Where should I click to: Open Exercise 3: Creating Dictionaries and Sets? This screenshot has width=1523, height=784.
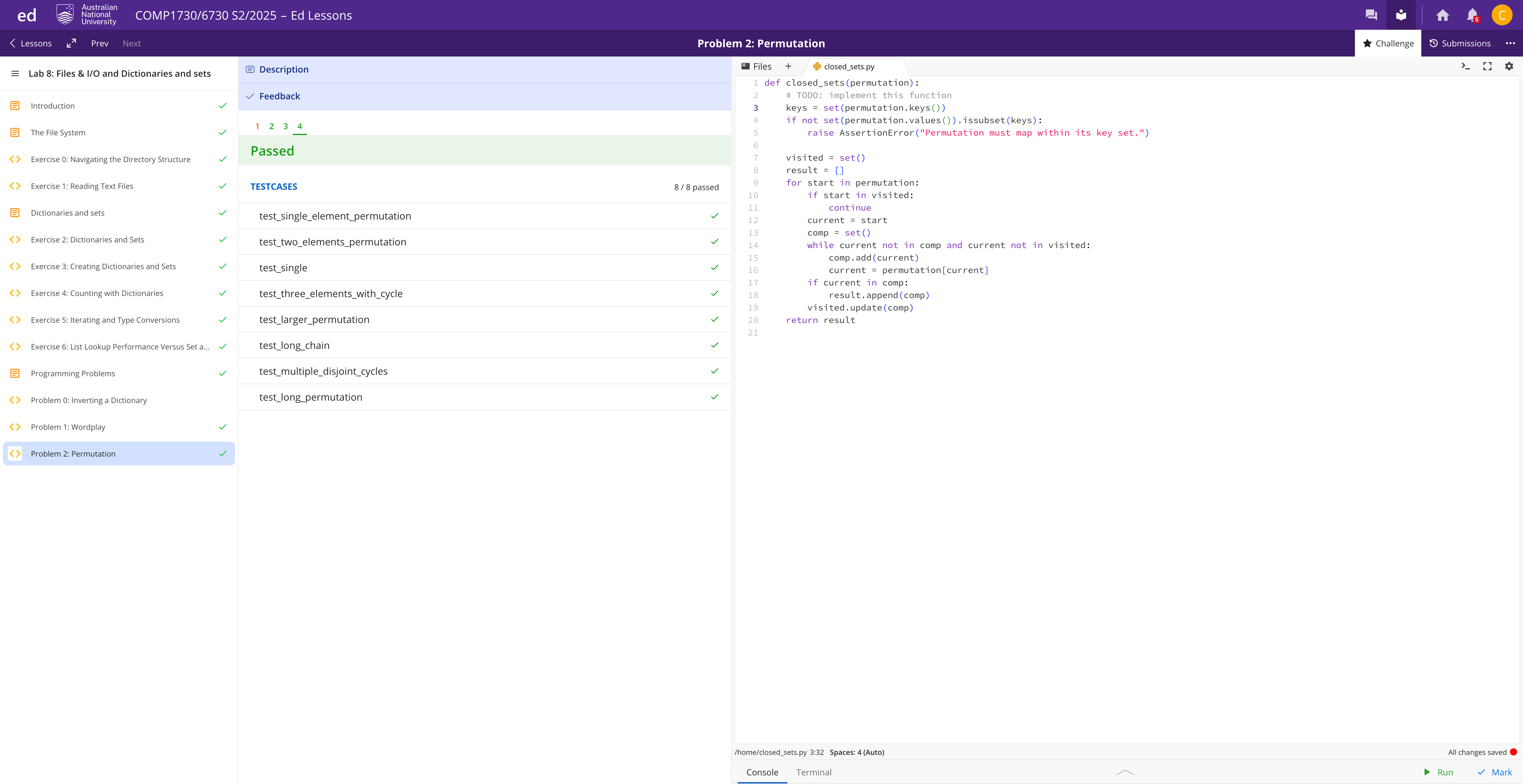[x=119, y=267]
